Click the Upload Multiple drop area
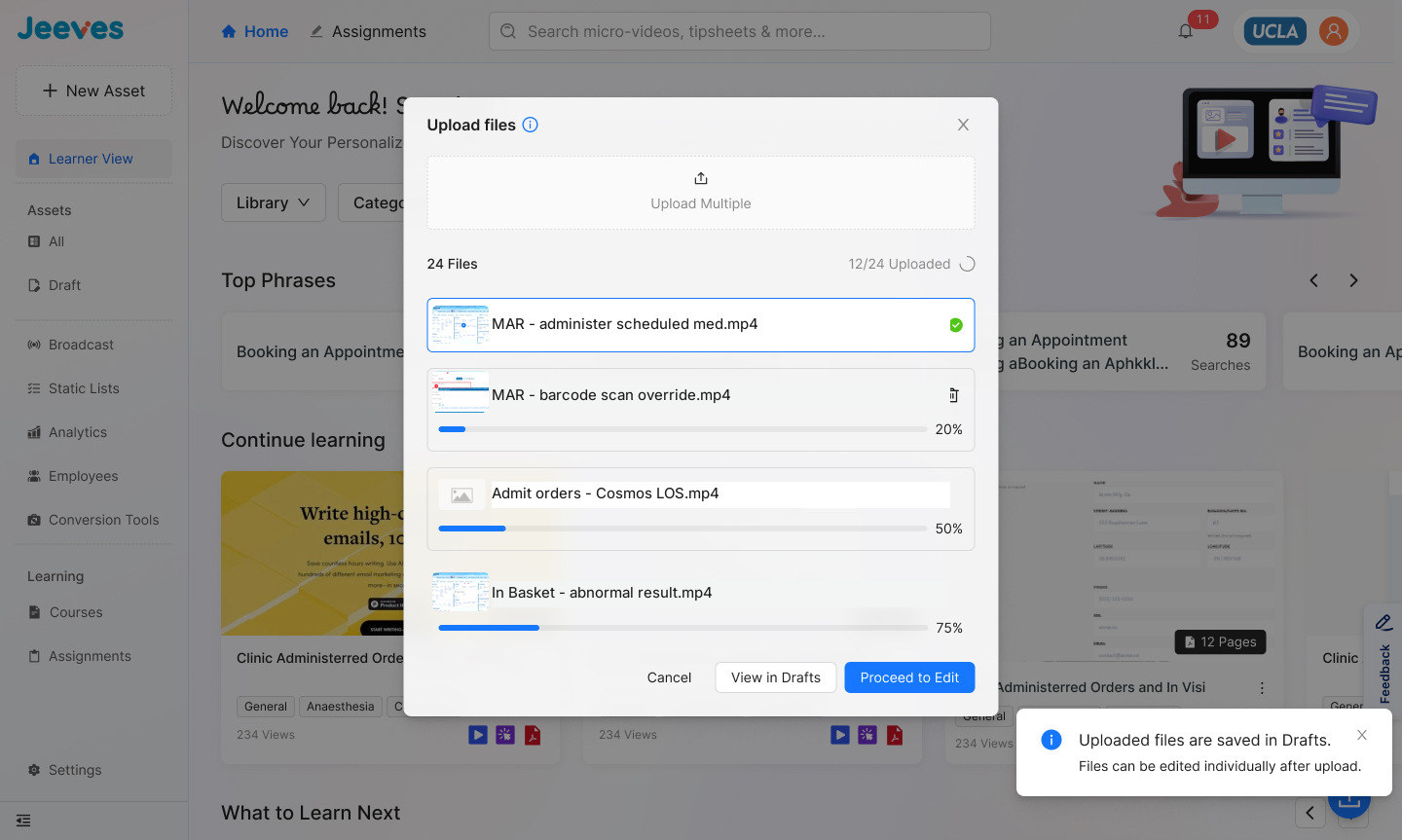 pyautogui.click(x=701, y=193)
